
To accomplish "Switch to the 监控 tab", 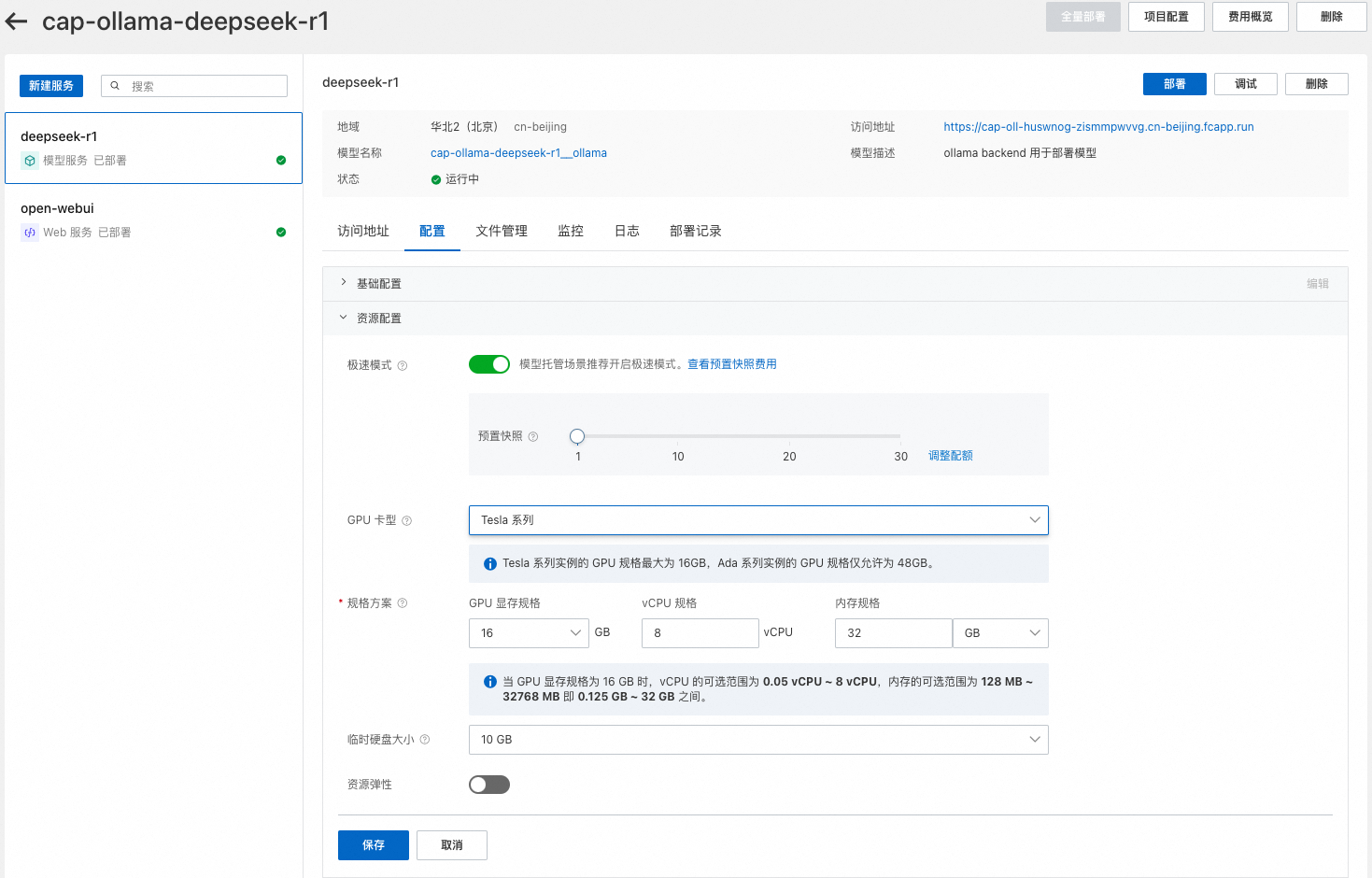I will tap(570, 231).
